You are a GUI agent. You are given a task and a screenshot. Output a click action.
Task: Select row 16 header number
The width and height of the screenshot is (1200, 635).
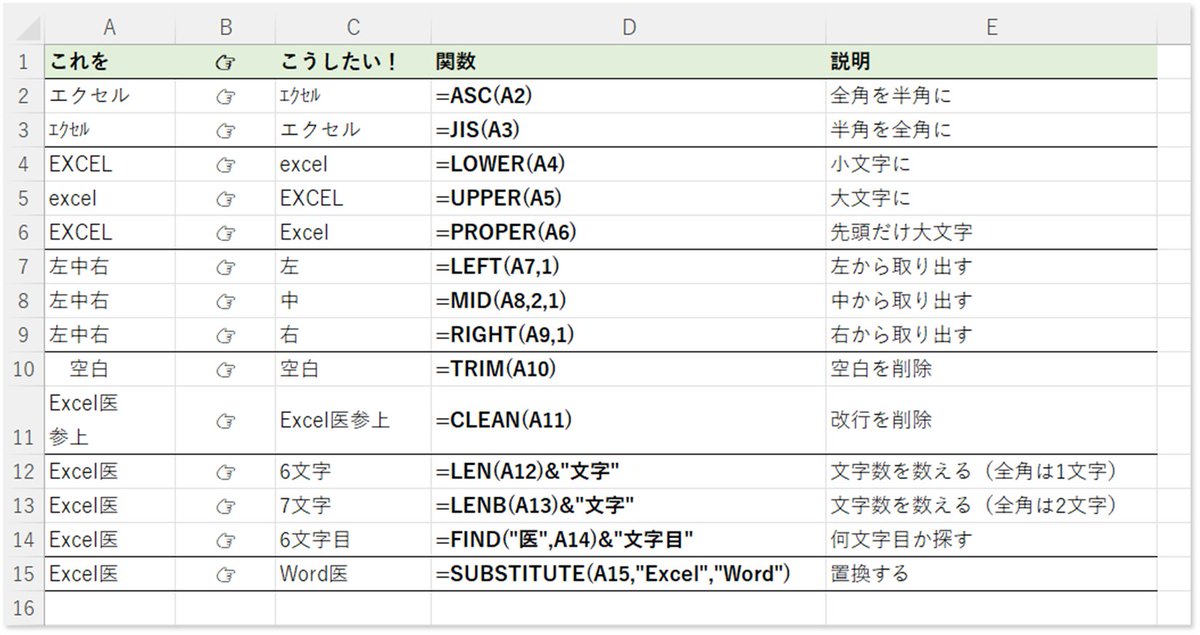[x=24, y=608]
